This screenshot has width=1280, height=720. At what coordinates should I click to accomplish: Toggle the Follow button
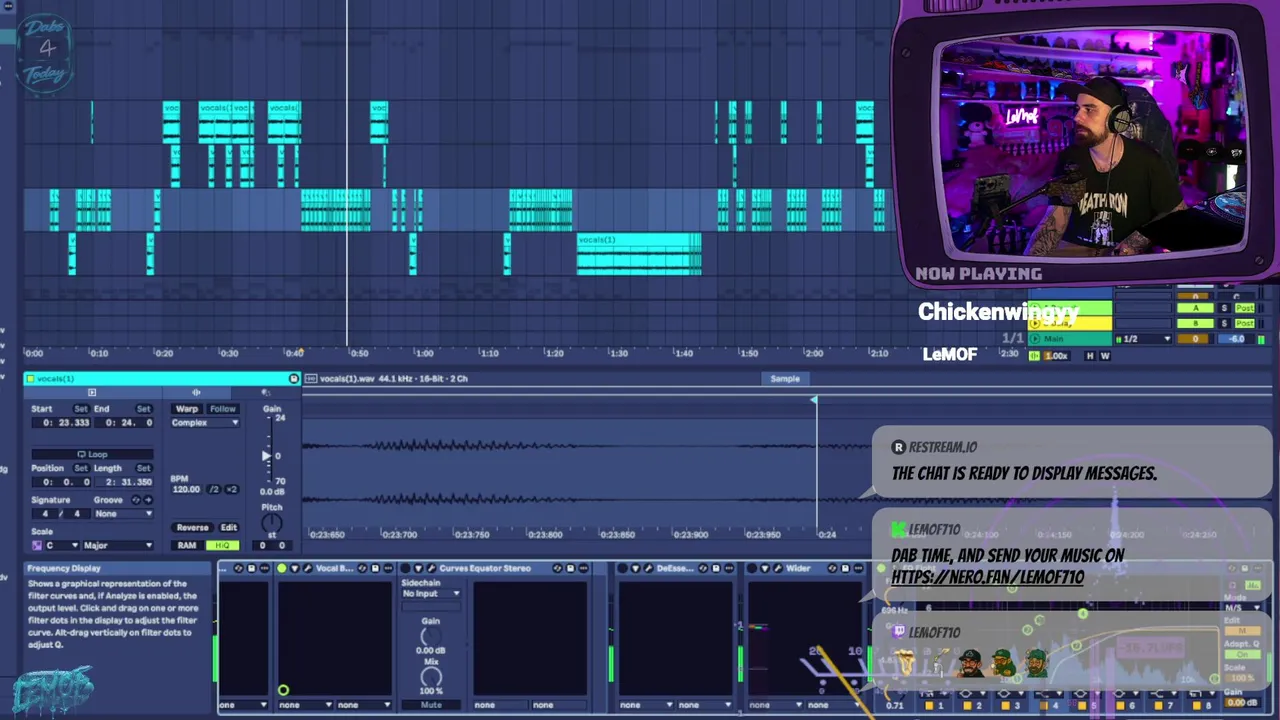[x=222, y=409]
